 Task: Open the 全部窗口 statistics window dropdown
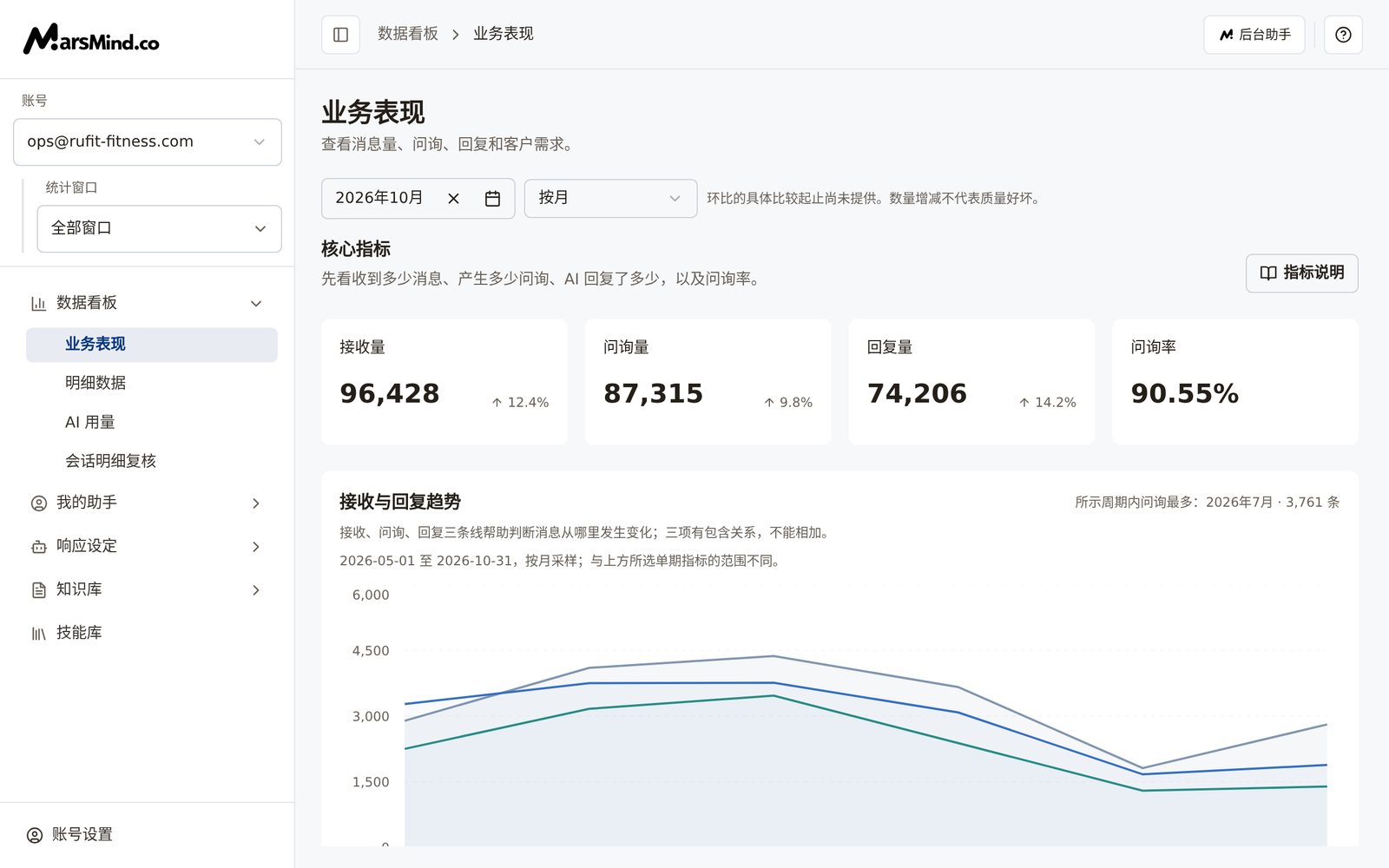160,229
